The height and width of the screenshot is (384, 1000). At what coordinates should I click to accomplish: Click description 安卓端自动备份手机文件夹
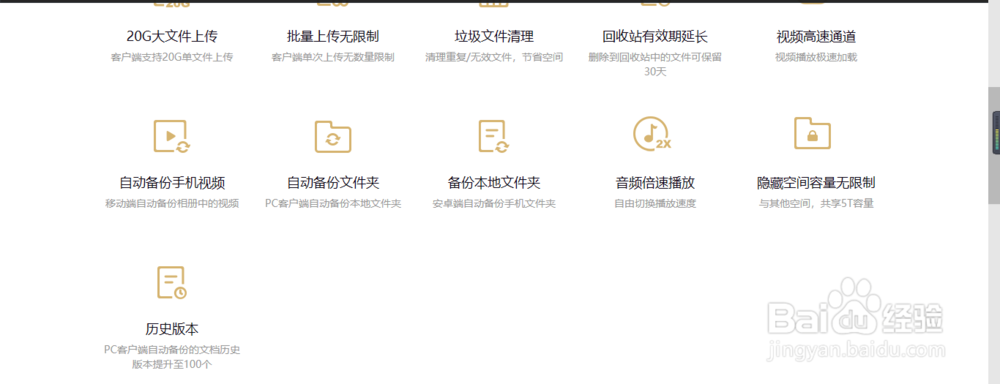tap(494, 204)
